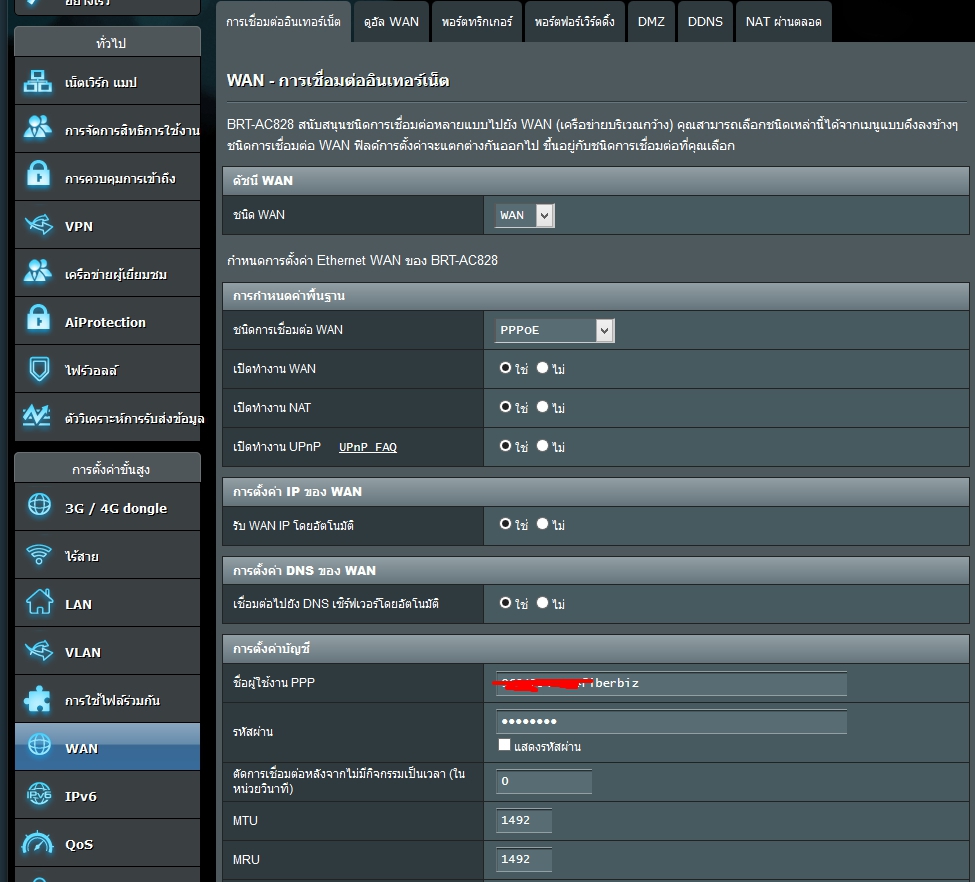Click the LAN house icon

point(38,604)
